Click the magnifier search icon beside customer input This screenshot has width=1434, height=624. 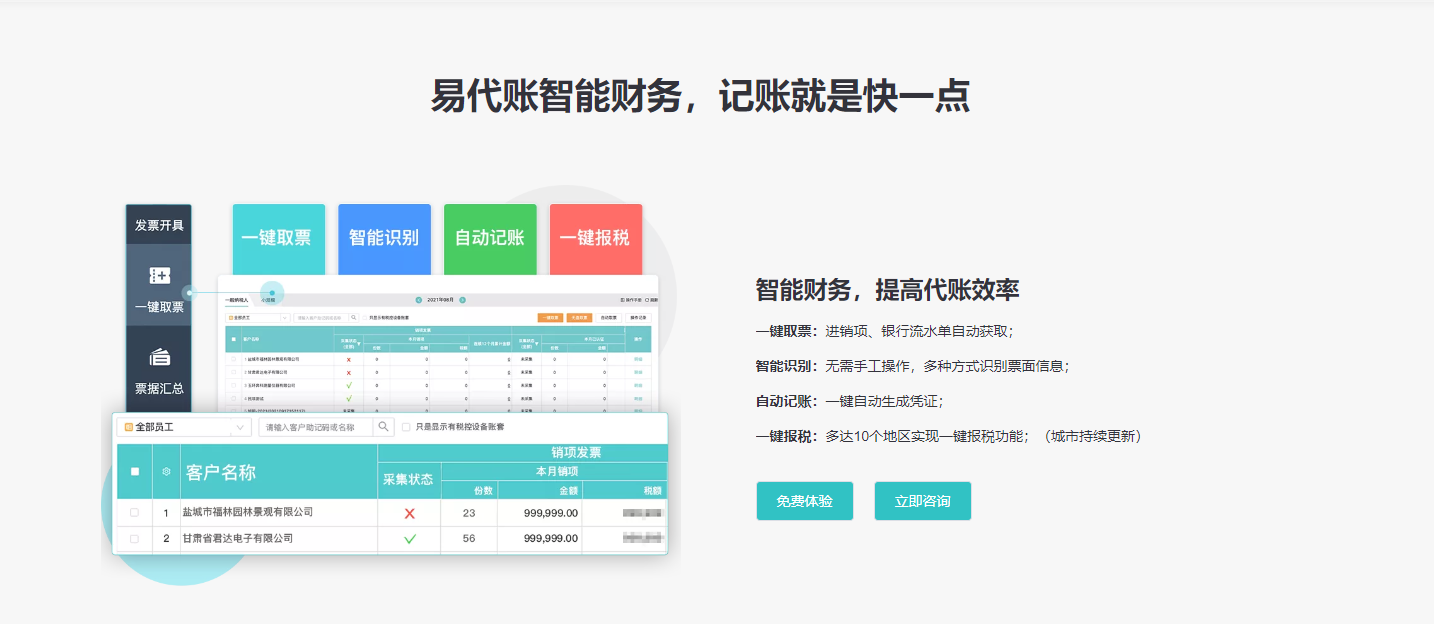click(x=384, y=427)
